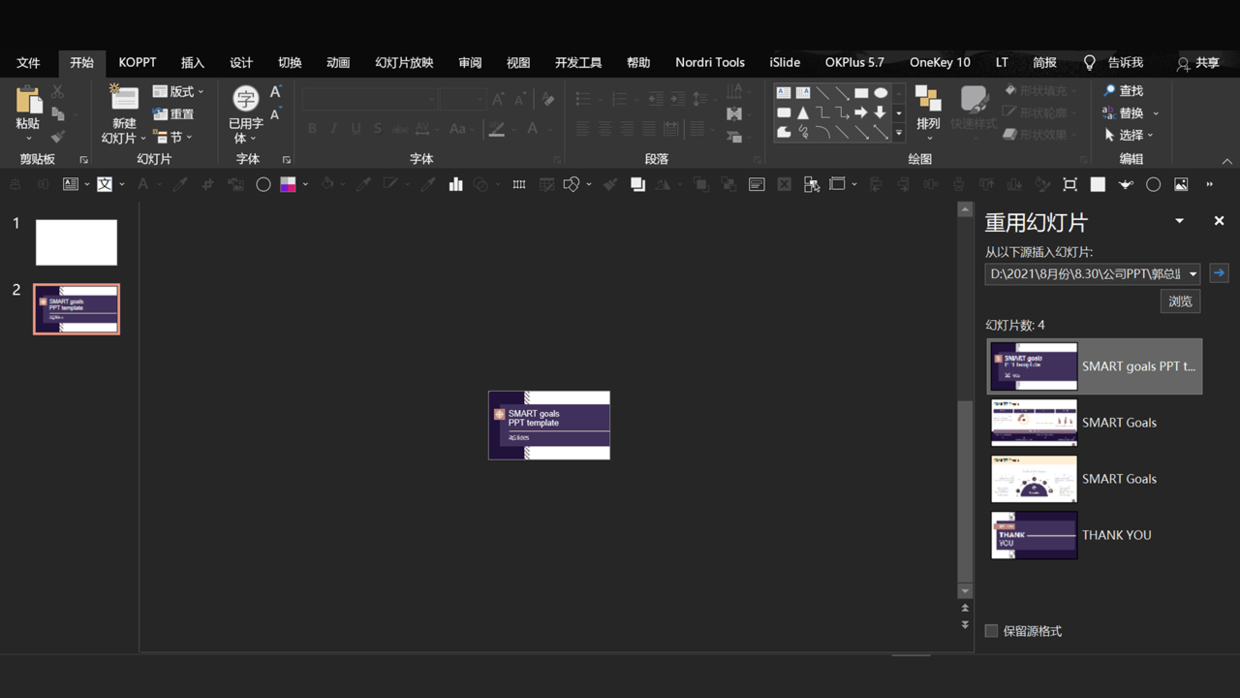The width and height of the screenshot is (1240, 698).
Task: Collapse the ribbon using the chevron
Action: coord(1227,161)
